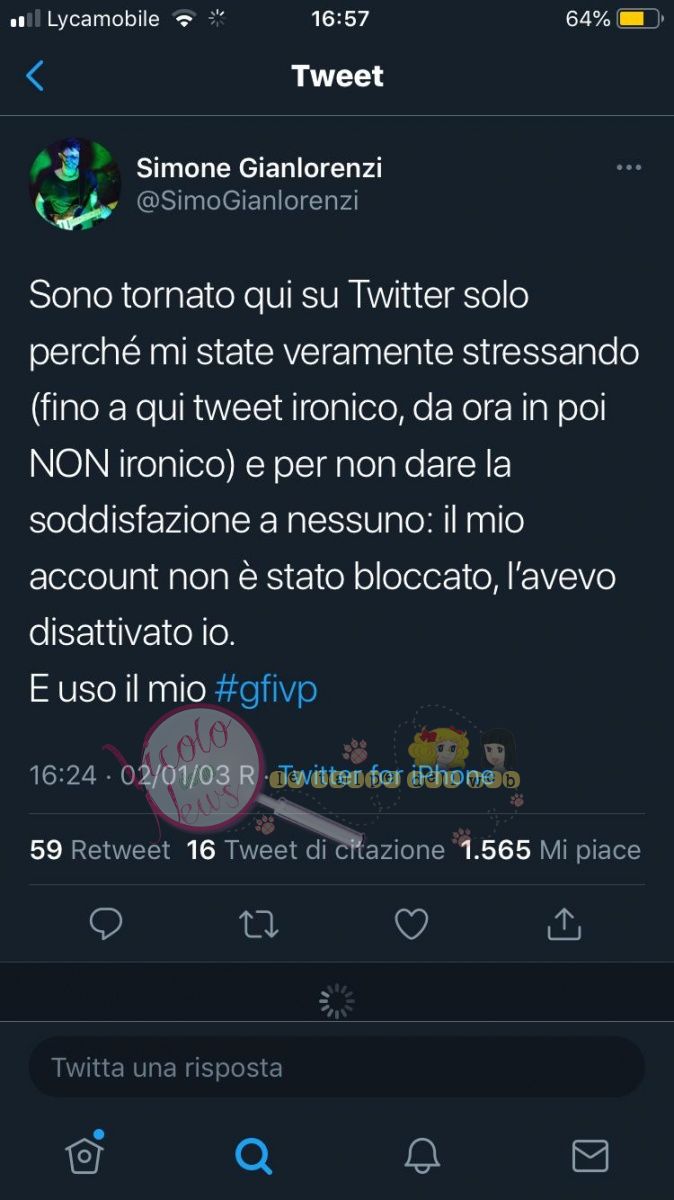Image resolution: width=674 pixels, height=1200 pixels.
Task: Tap the @SimoGianlorenzi handle
Action: tap(247, 201)
